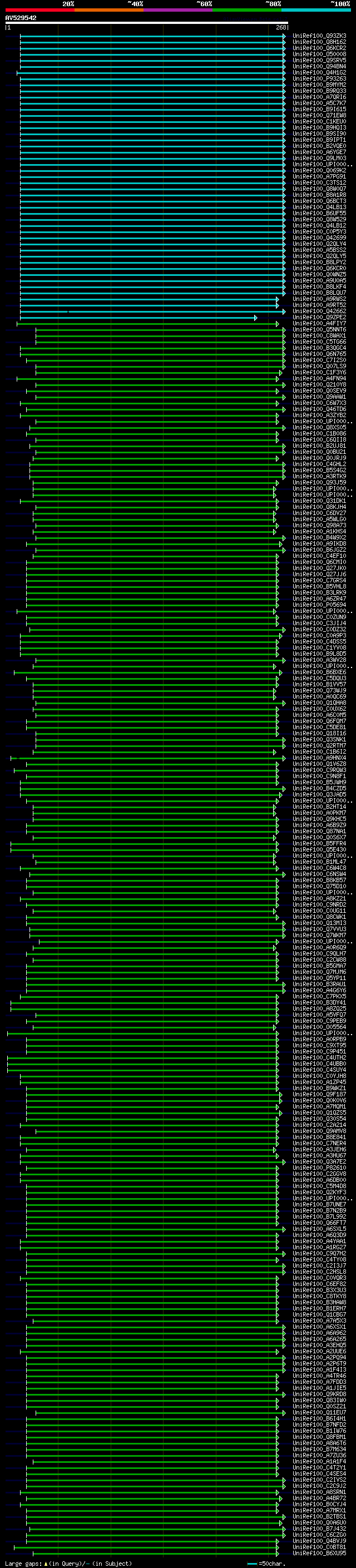Select hit label UniRef100_Q93J59

tap(319, 483)
